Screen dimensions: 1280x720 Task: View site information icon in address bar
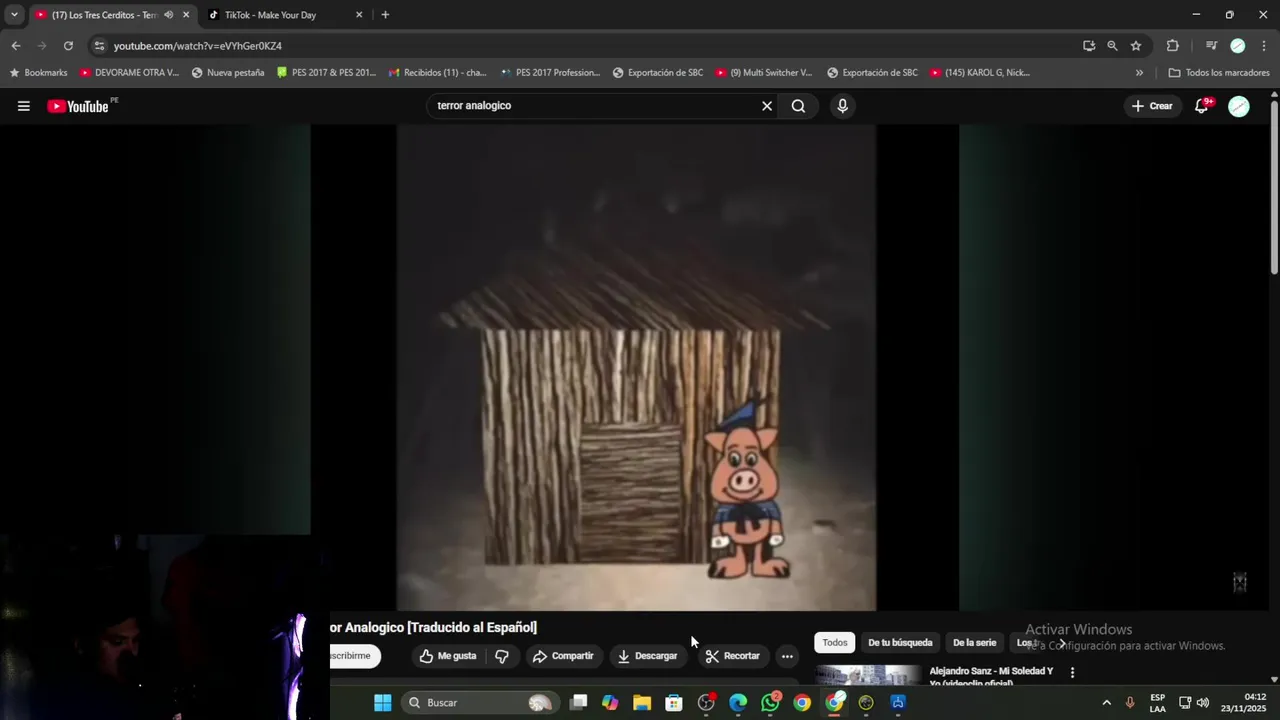pos(98,46)
